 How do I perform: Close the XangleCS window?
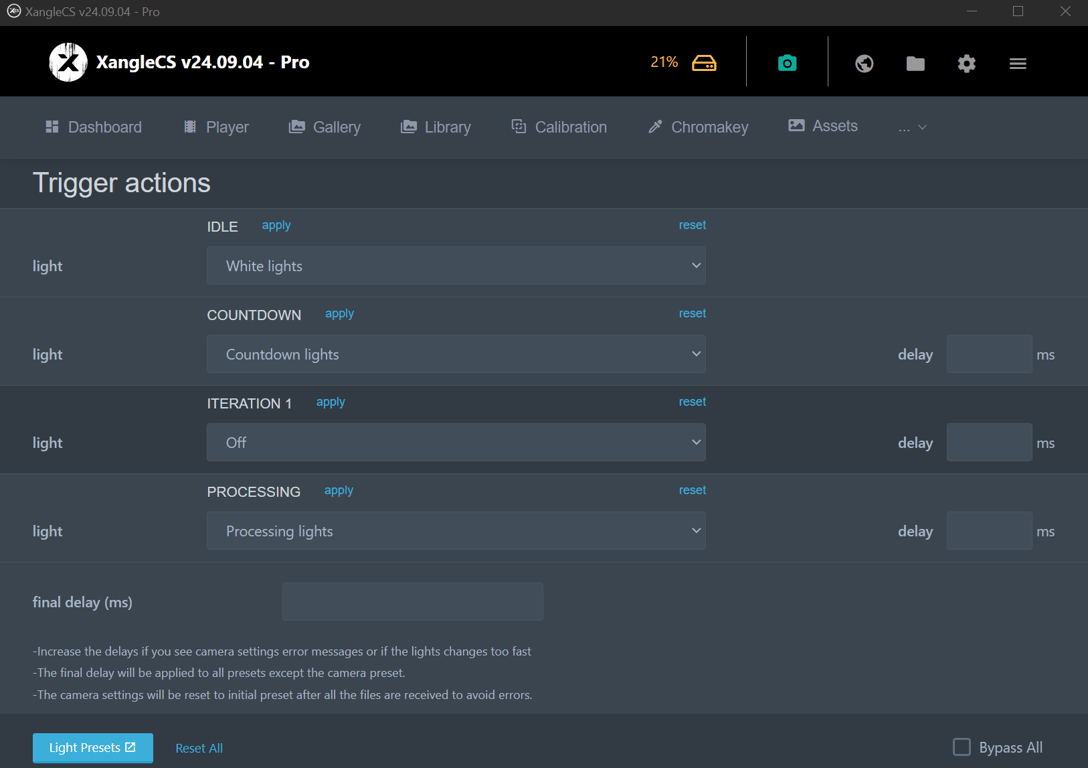tap(1065, 12)
